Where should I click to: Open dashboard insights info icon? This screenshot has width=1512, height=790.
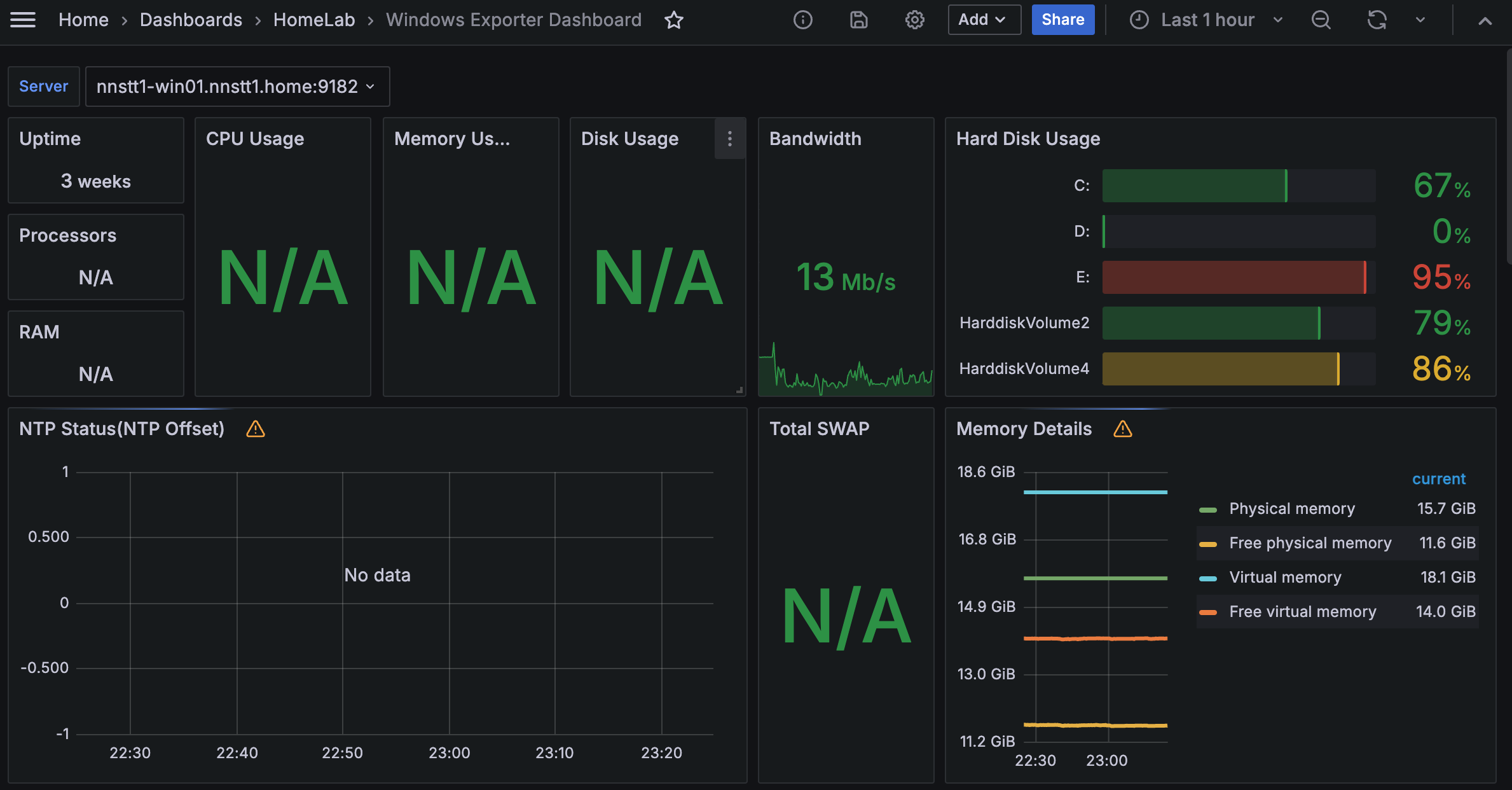point(803,20)
